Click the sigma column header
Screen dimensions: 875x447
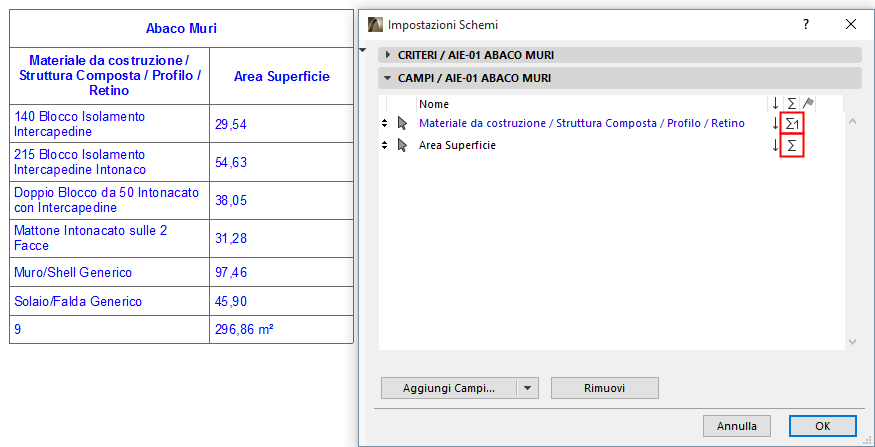tap(791, 104)
